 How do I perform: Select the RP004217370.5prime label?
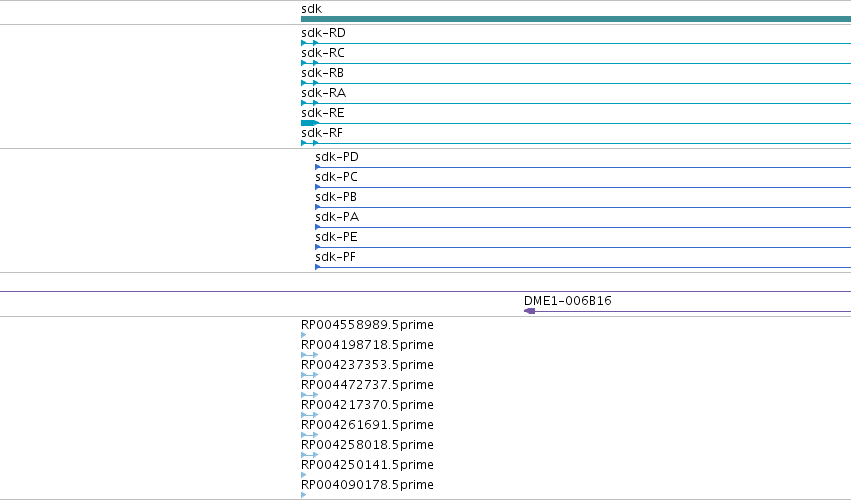[x=367, y=405]
